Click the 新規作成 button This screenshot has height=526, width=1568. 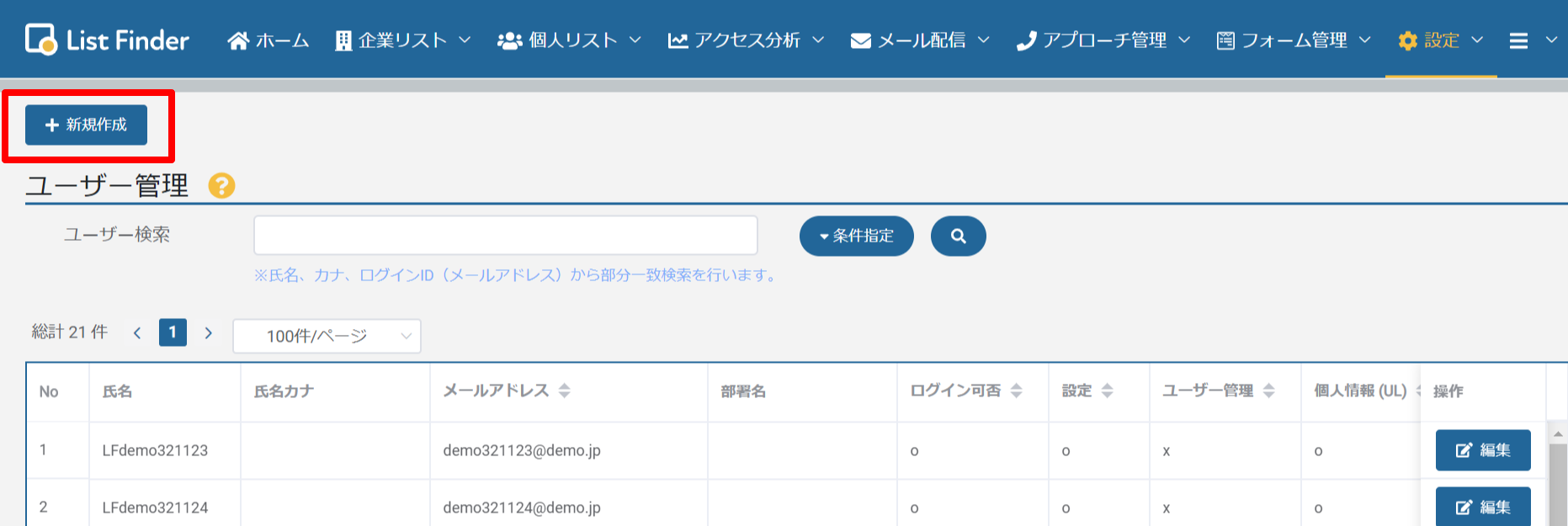tap(86, 125)
